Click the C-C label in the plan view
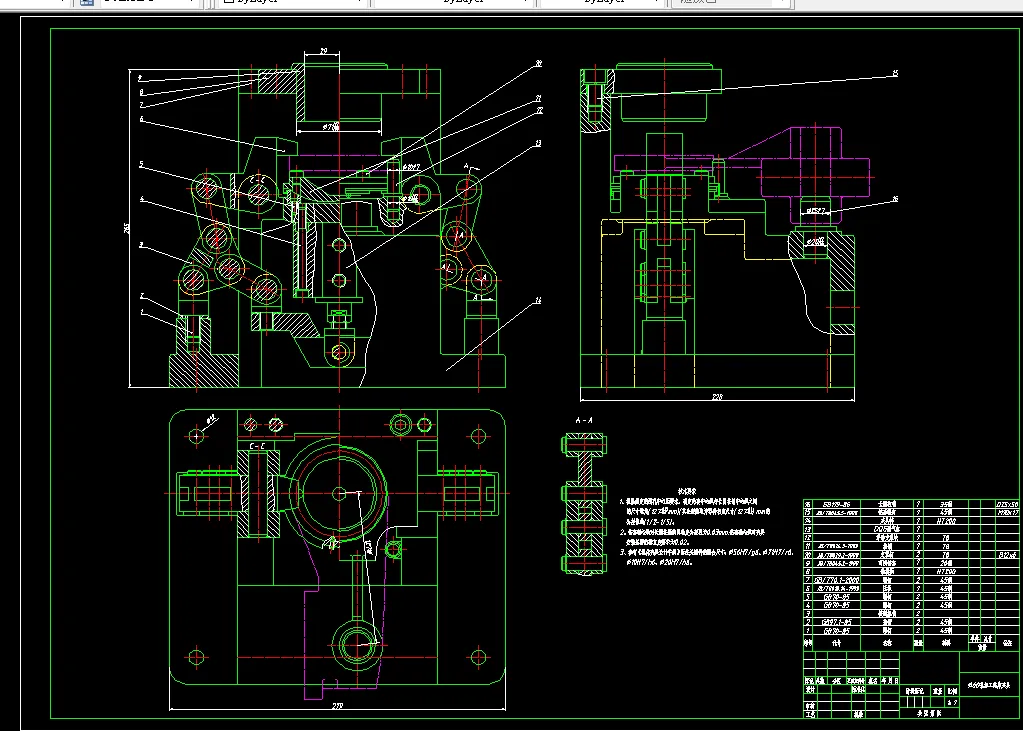1023x731 pixels. (258, 446)
